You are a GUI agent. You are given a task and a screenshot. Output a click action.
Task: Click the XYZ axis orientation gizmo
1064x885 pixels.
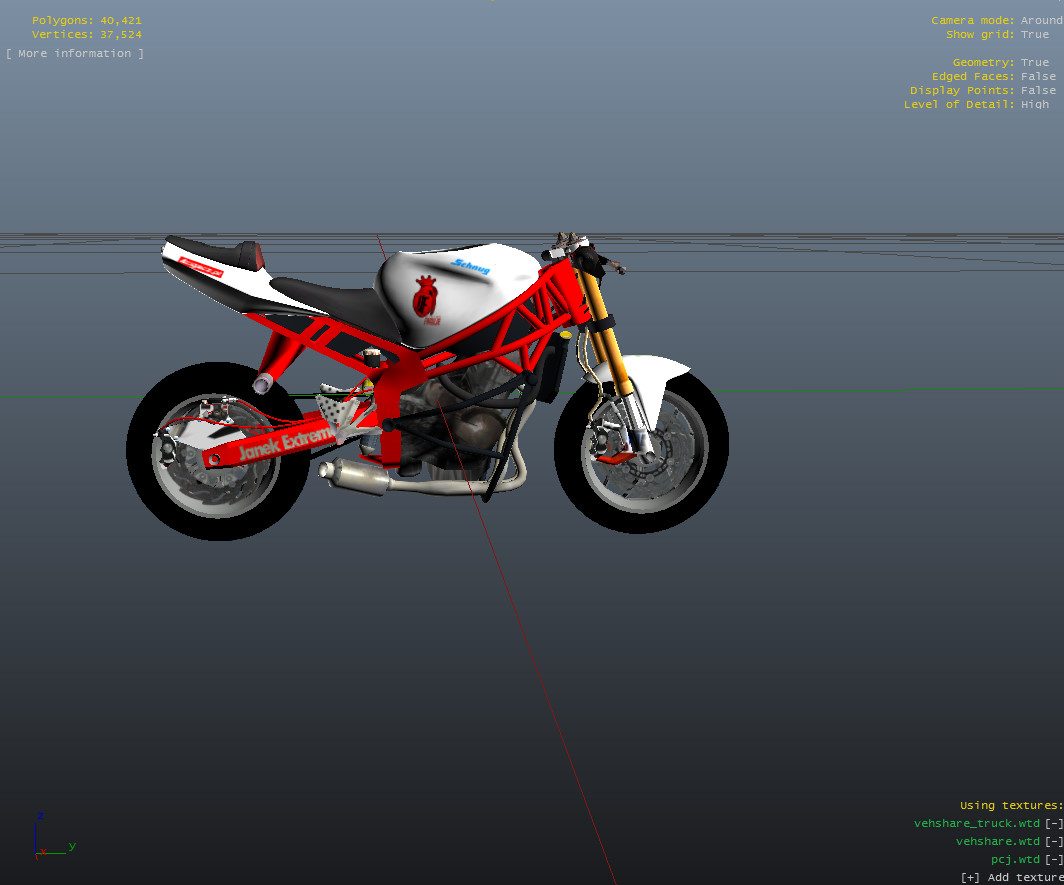[54, 836]
